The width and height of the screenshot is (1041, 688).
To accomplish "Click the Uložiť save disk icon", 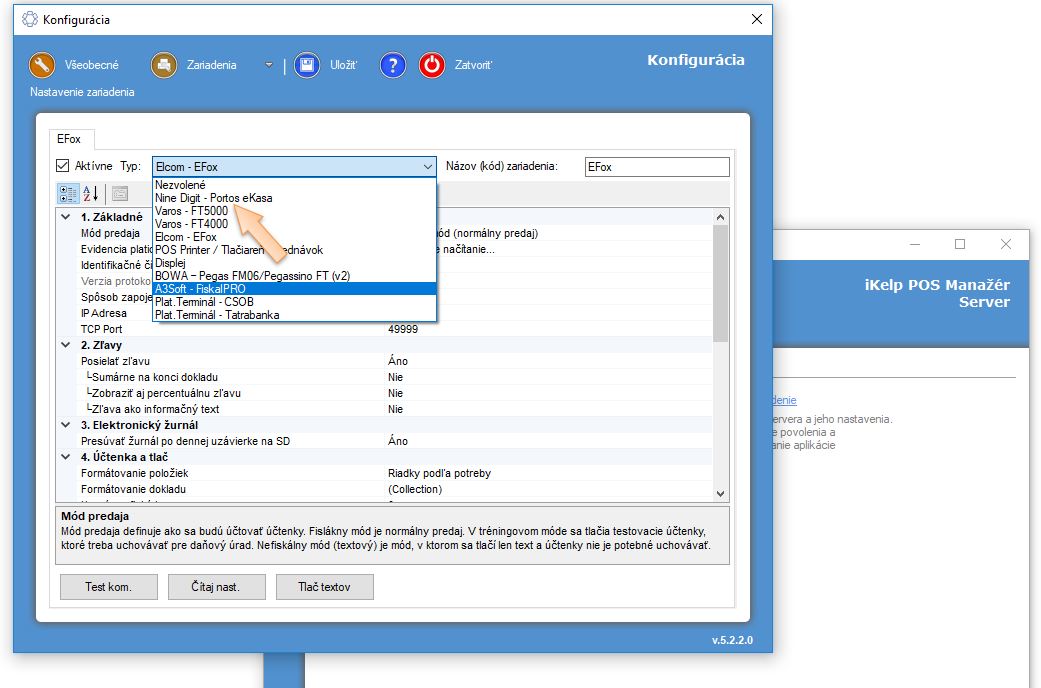I will [x=307, y=65].
